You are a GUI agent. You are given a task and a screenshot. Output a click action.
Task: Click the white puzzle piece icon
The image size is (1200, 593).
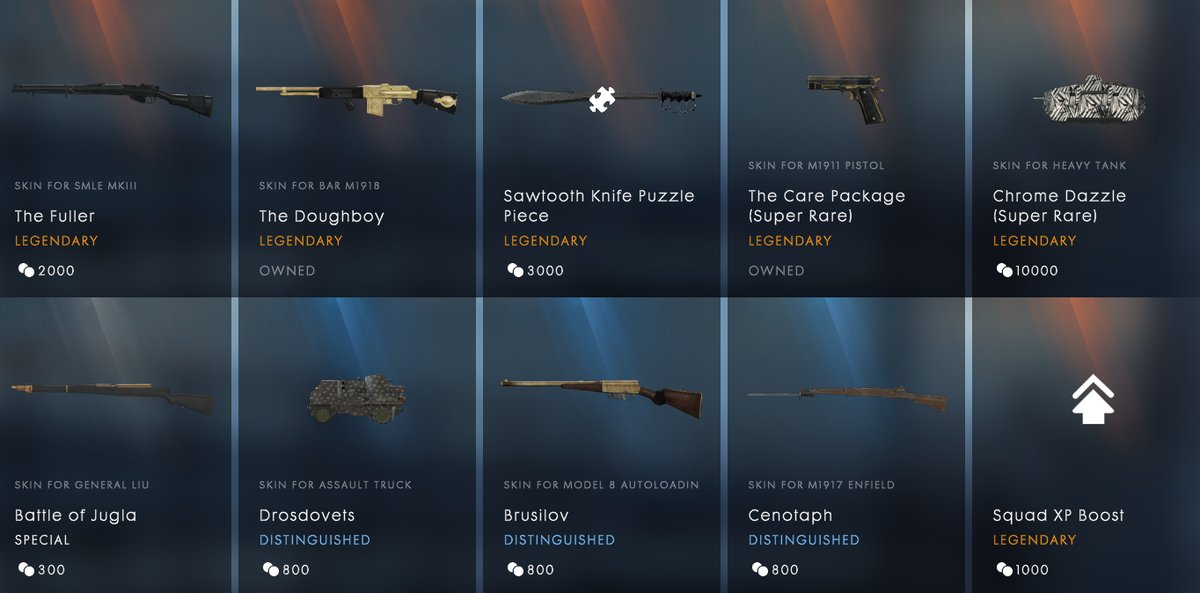pos(601,98)
